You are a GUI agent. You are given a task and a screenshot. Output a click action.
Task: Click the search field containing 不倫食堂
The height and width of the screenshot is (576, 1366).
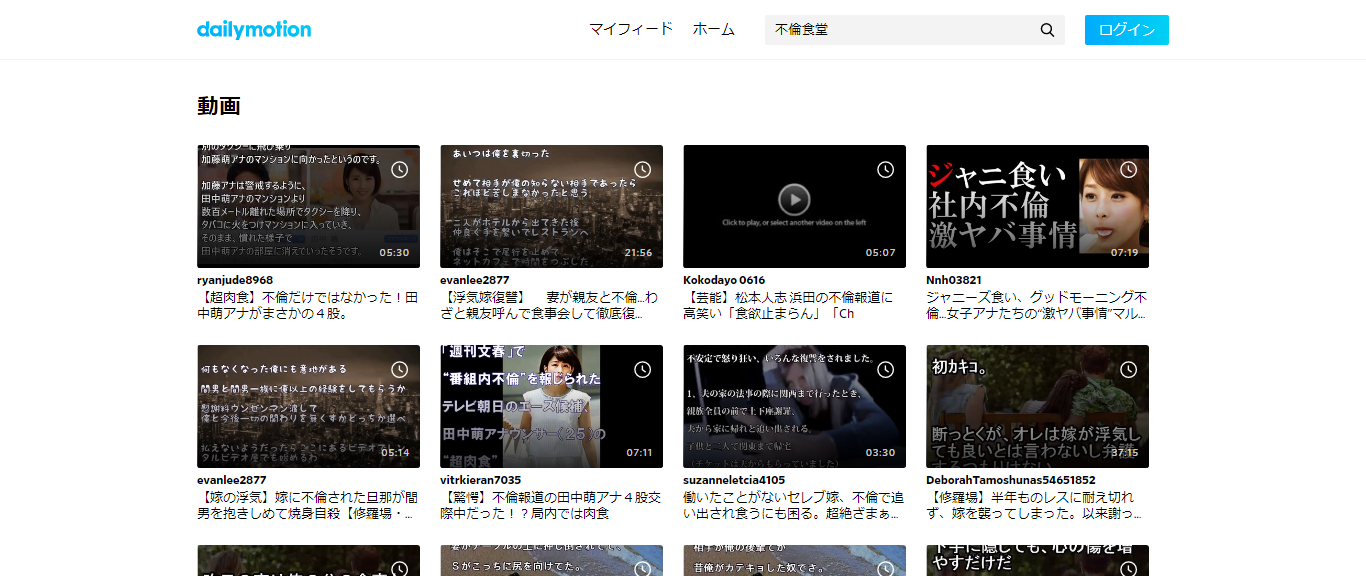(900, 30)
